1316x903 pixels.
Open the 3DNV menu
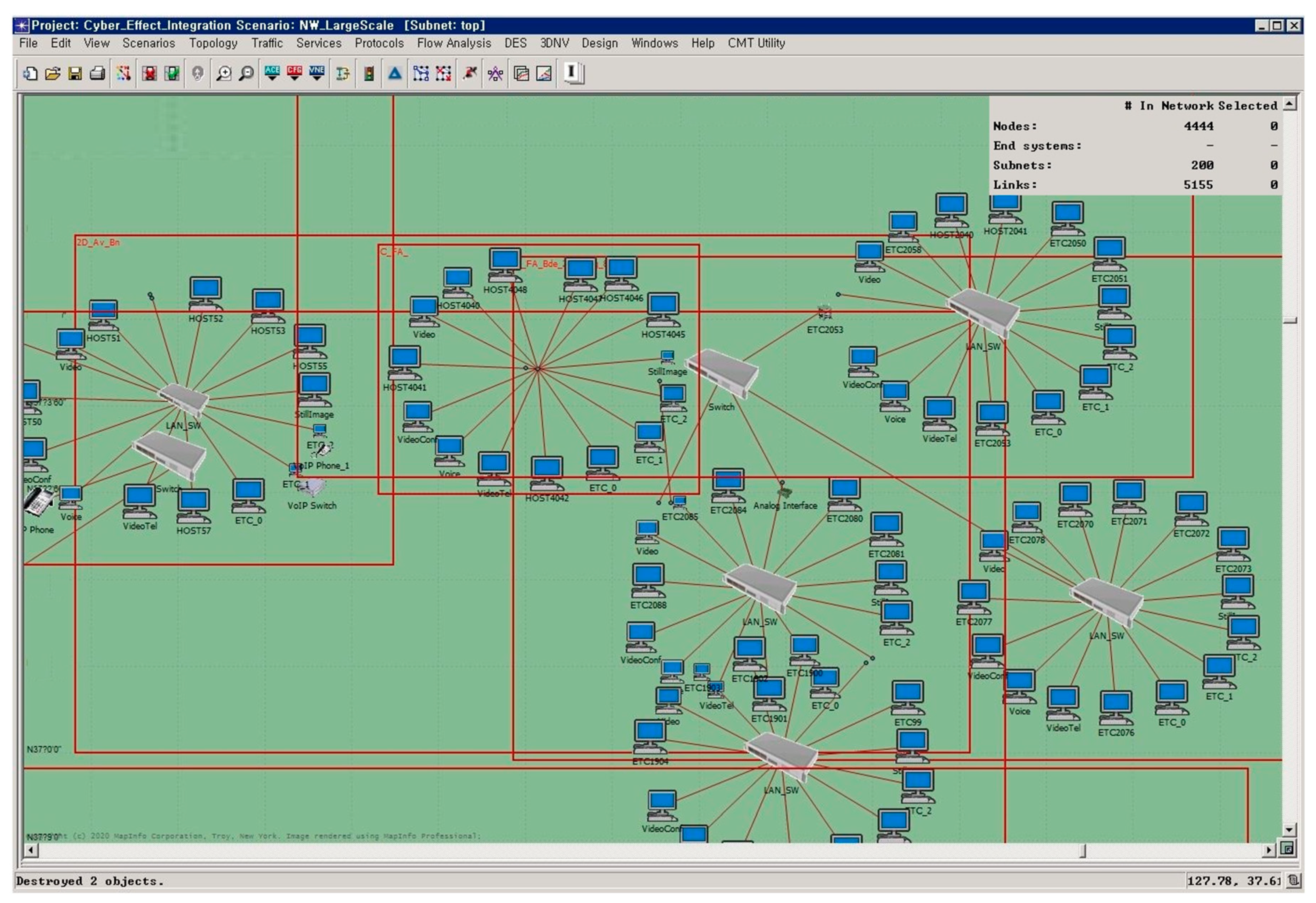tap(554, 43)
